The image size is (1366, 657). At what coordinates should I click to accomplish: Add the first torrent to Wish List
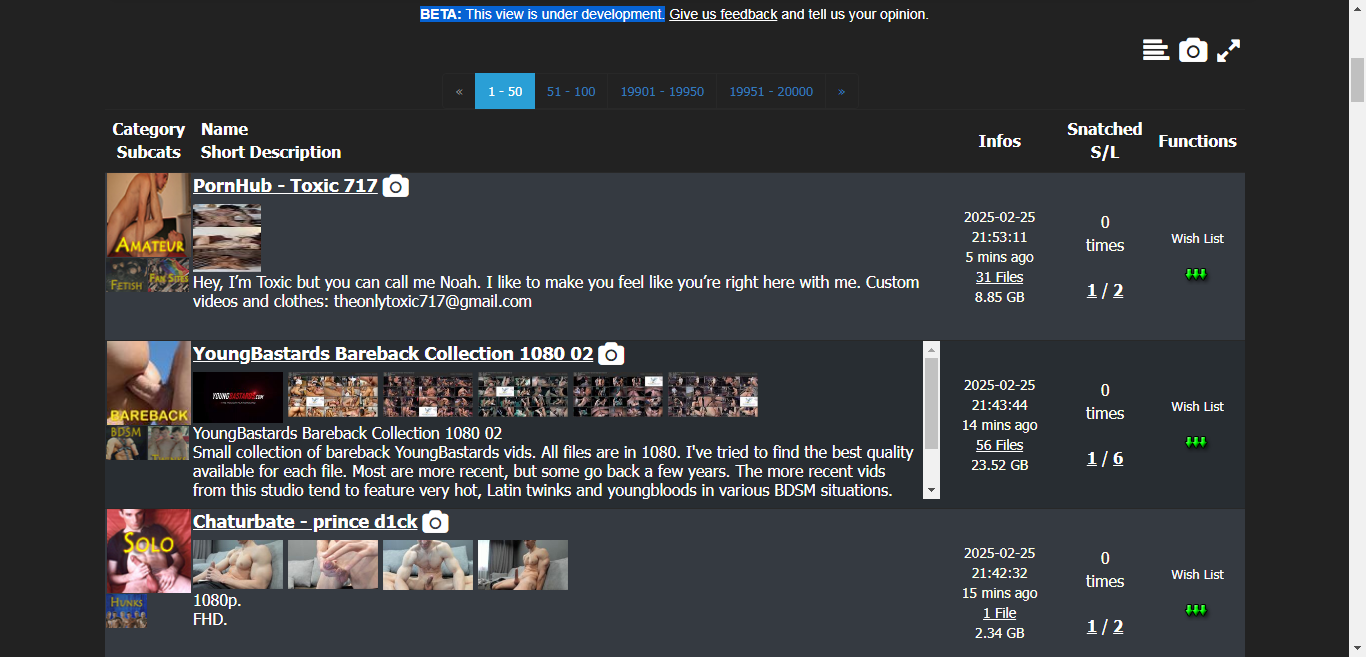click(1197, 238)
